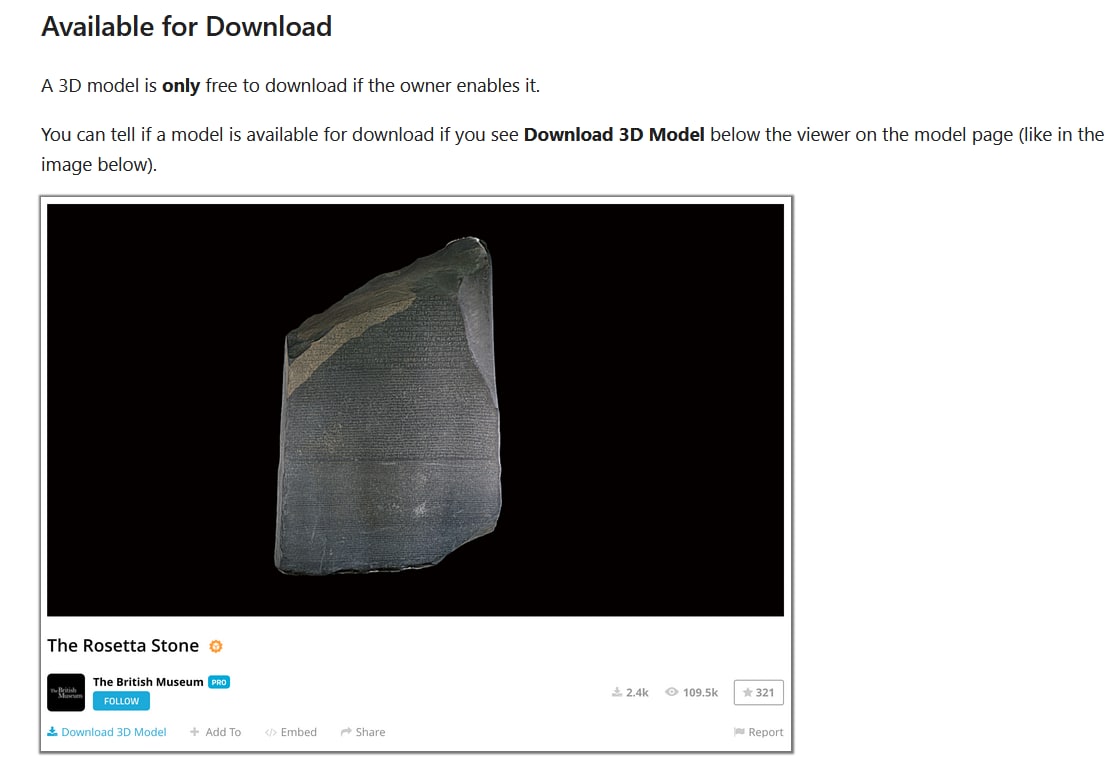Click the Rosetta Stone 3D viewer
The height and width of the screenshot is (758, 1105).
click(415, 410)
